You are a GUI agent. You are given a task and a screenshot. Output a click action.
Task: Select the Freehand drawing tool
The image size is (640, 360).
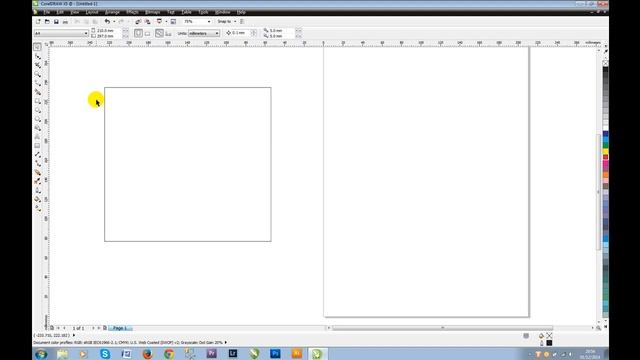coord(38,83)
